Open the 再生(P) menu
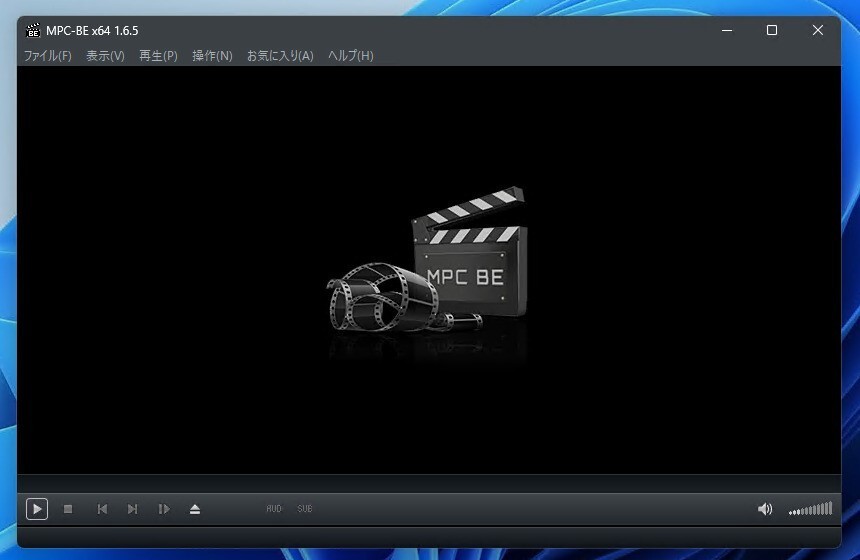 point(158,55)
